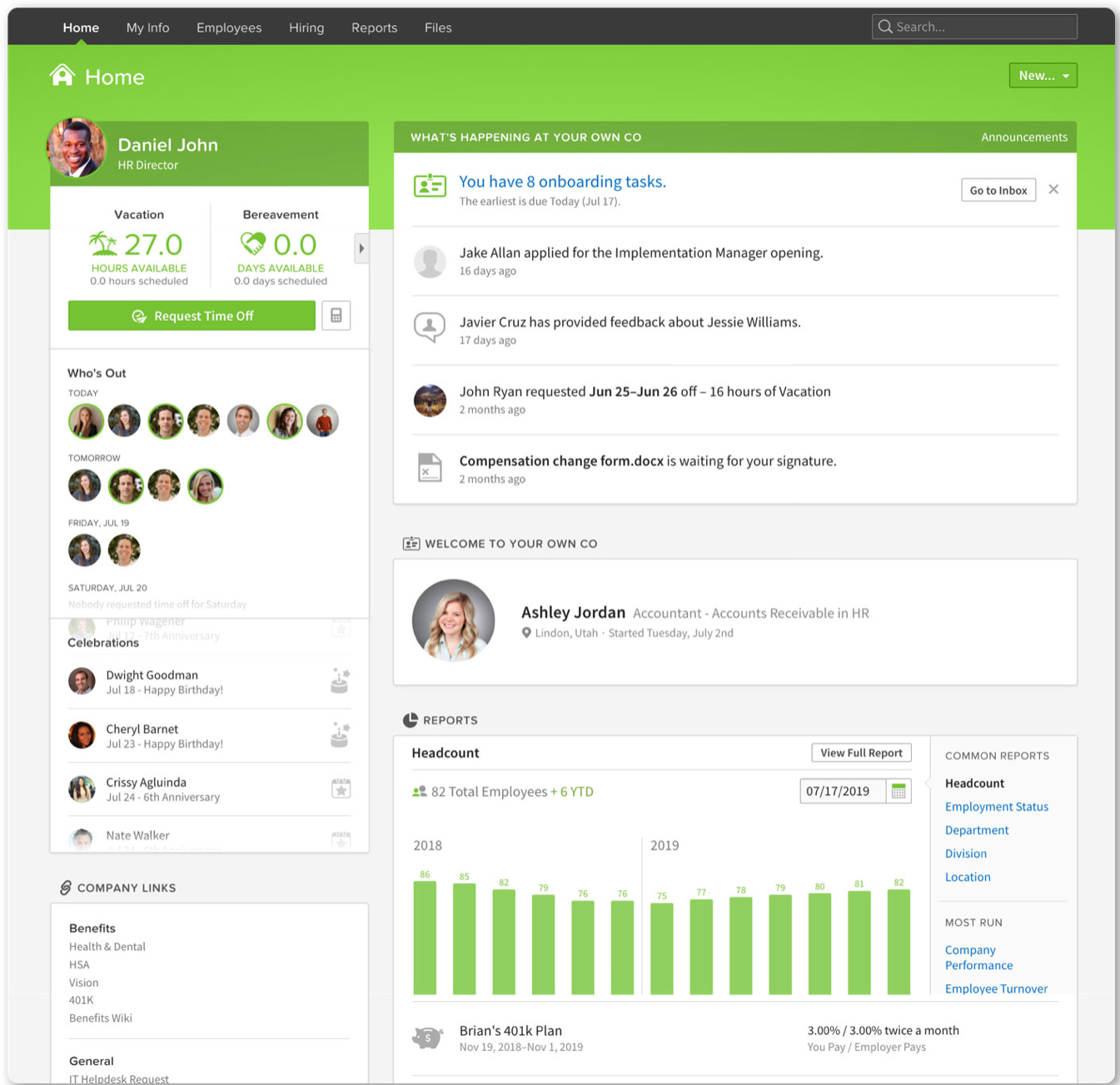Open the time off calculator icon

coord(336,316)
